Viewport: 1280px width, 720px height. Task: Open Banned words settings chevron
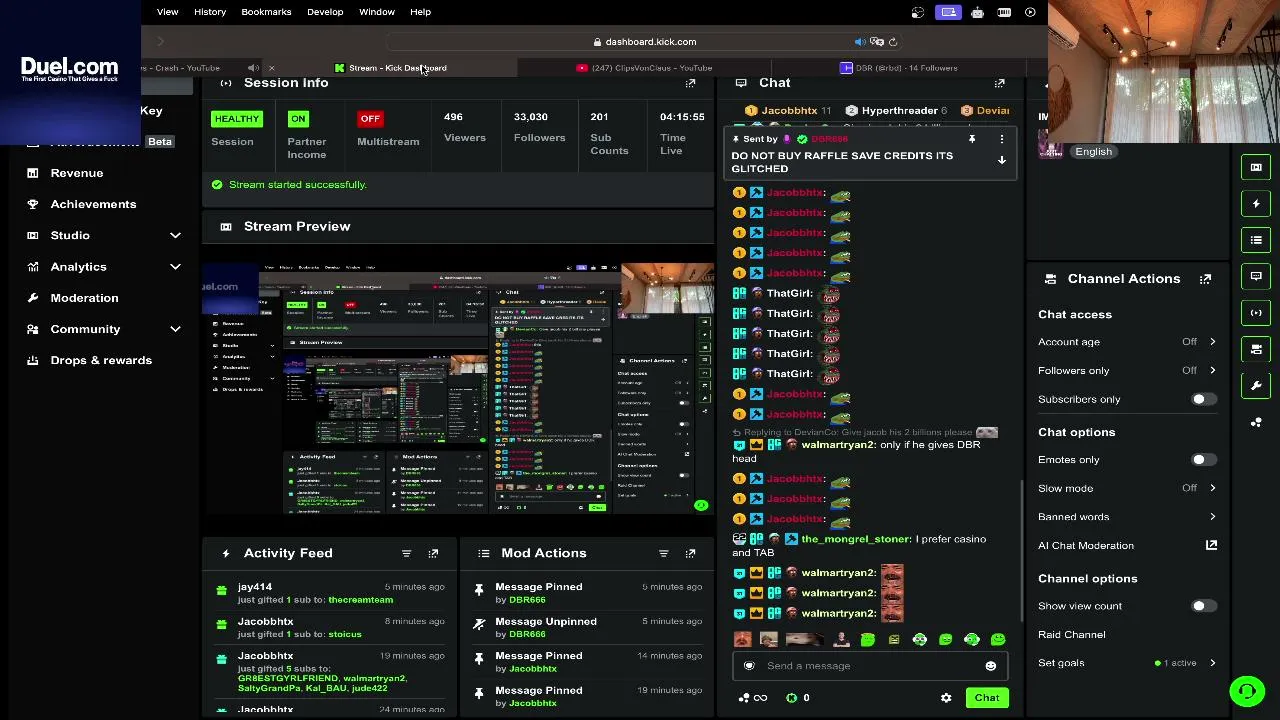point(1212,517)
